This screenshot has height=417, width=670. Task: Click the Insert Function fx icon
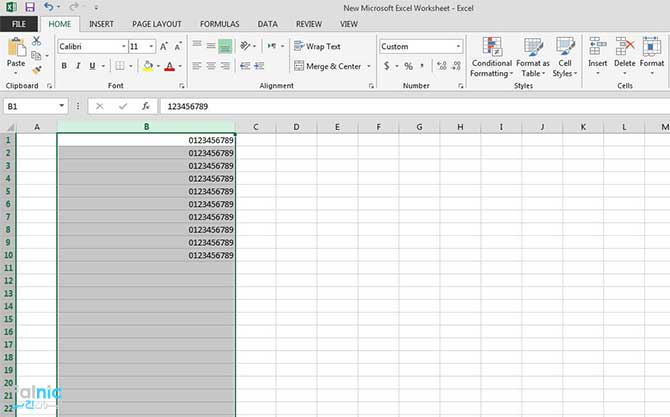coord(145,106)
